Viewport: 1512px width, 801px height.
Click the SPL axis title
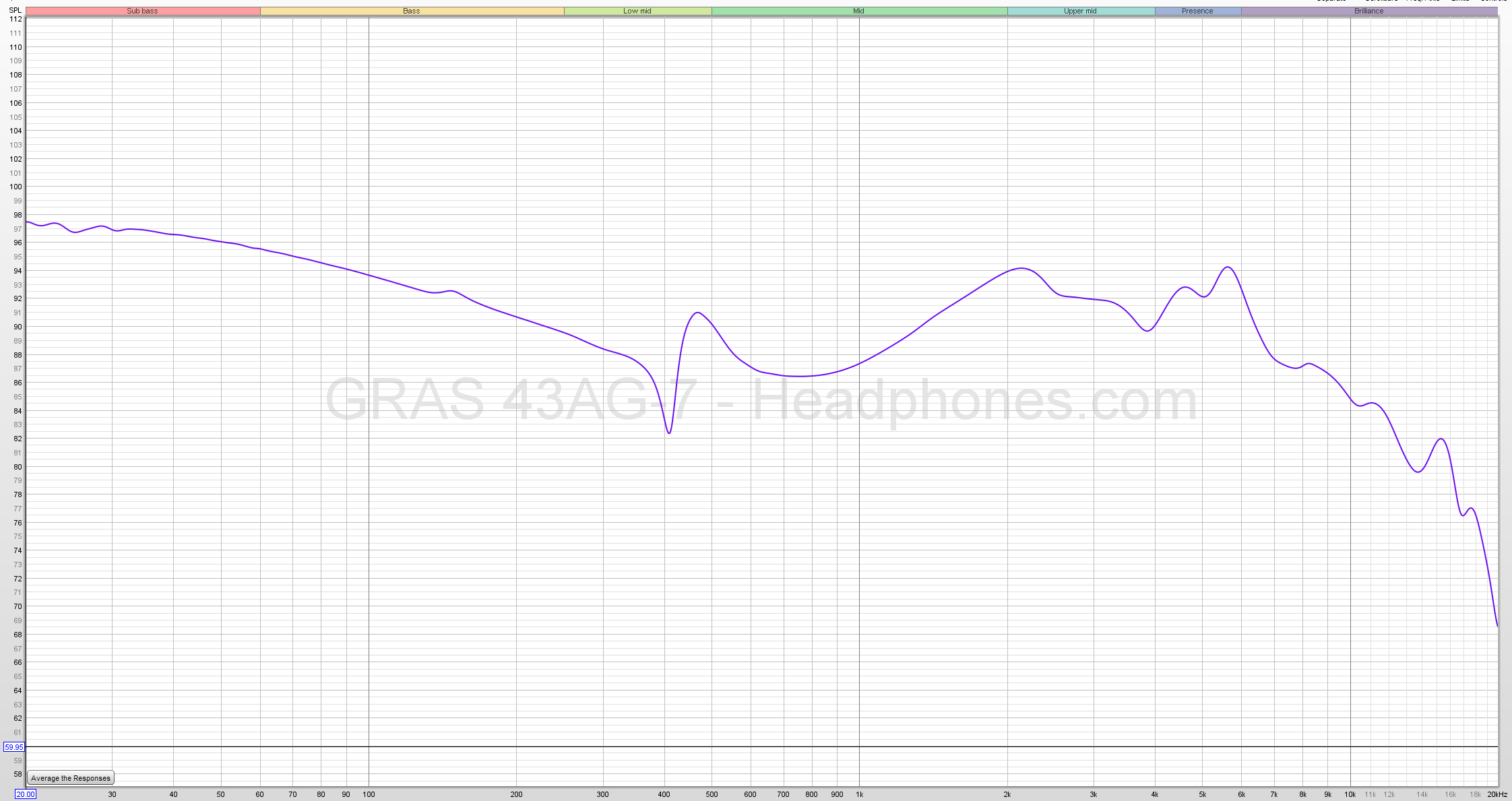(x=15, y=10)
